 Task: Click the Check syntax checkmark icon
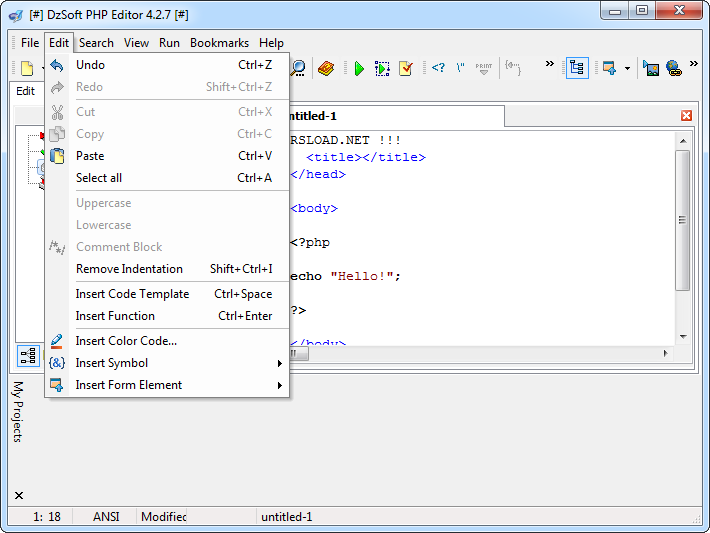[x=406, y=68]
